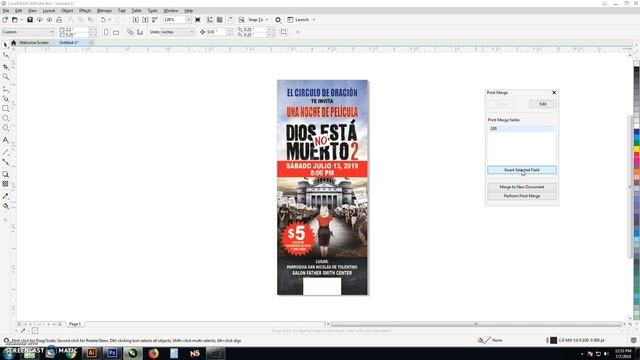Select the Crop tool in the toolbox

[x=6, y=66]
